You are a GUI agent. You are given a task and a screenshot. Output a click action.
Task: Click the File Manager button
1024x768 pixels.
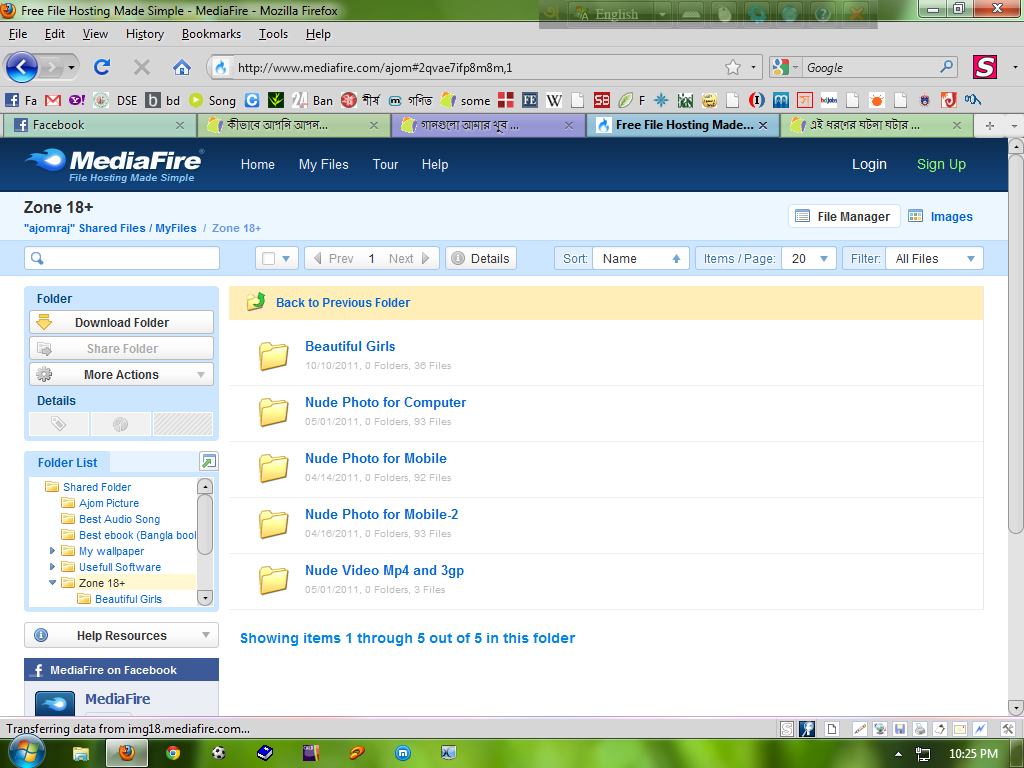[844, 216]
